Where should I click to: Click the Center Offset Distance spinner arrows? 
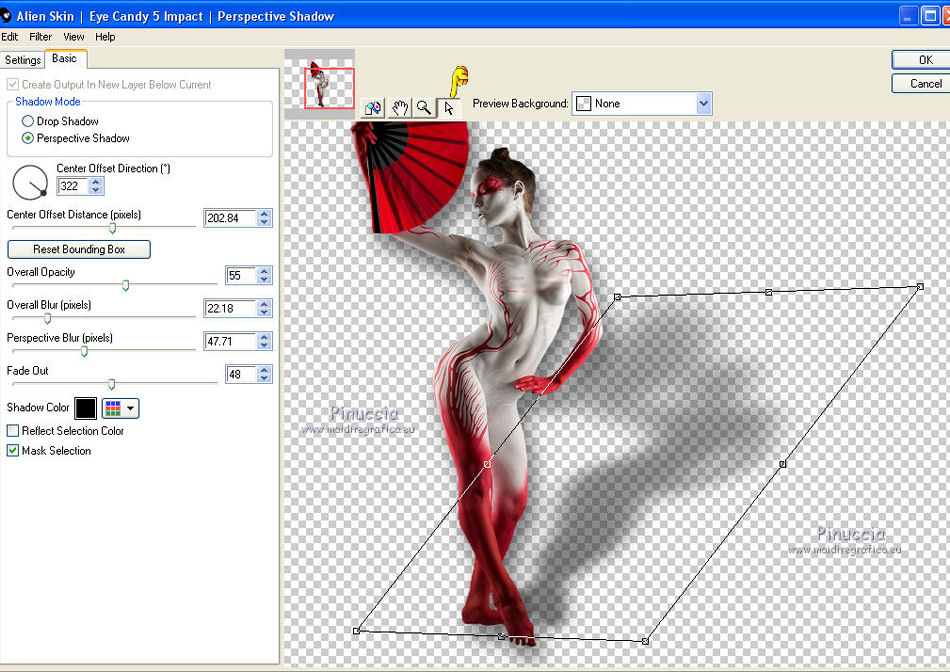pyautogui.click(x=264, y=218)
